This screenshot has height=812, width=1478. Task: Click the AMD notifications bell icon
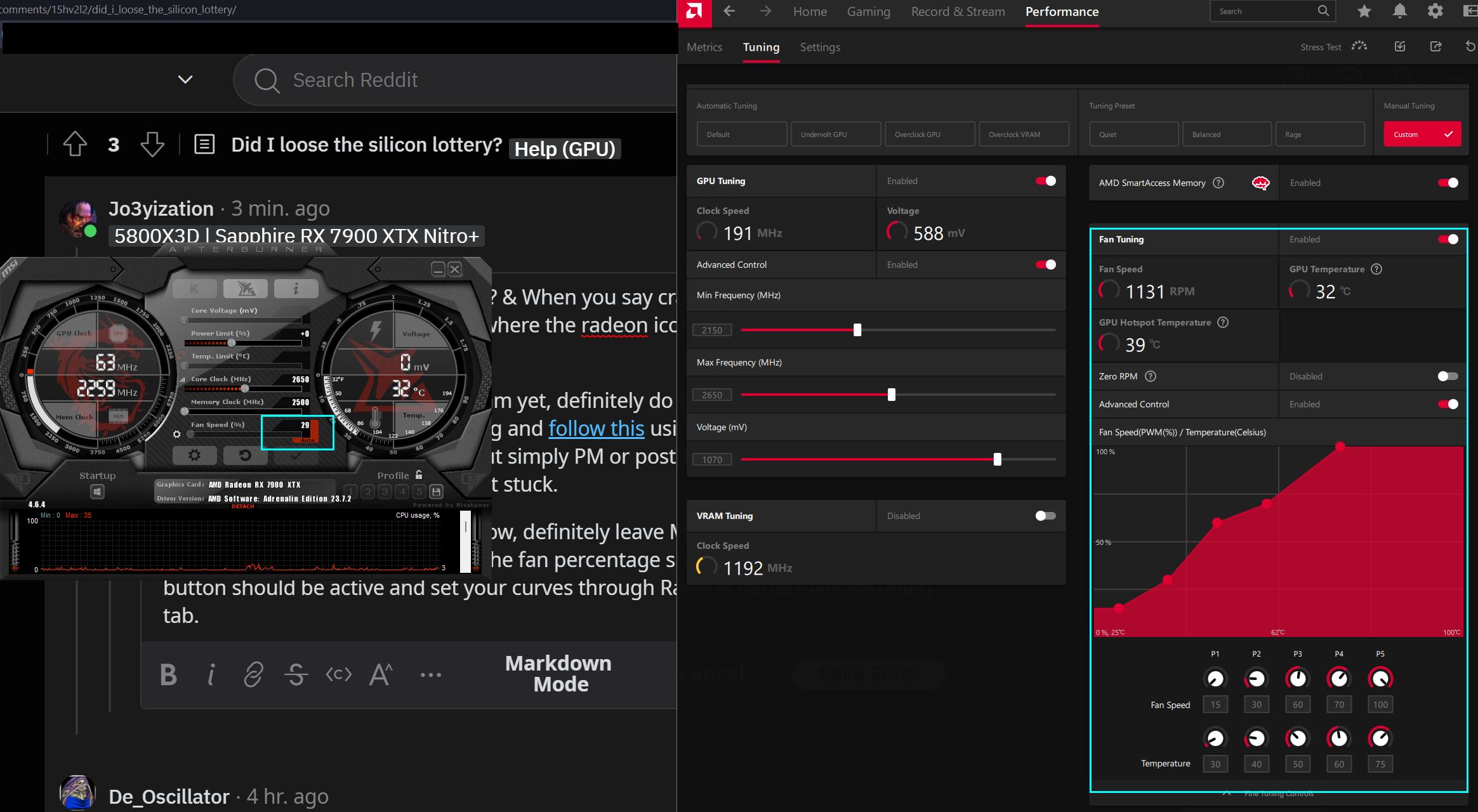(1399, 11)
